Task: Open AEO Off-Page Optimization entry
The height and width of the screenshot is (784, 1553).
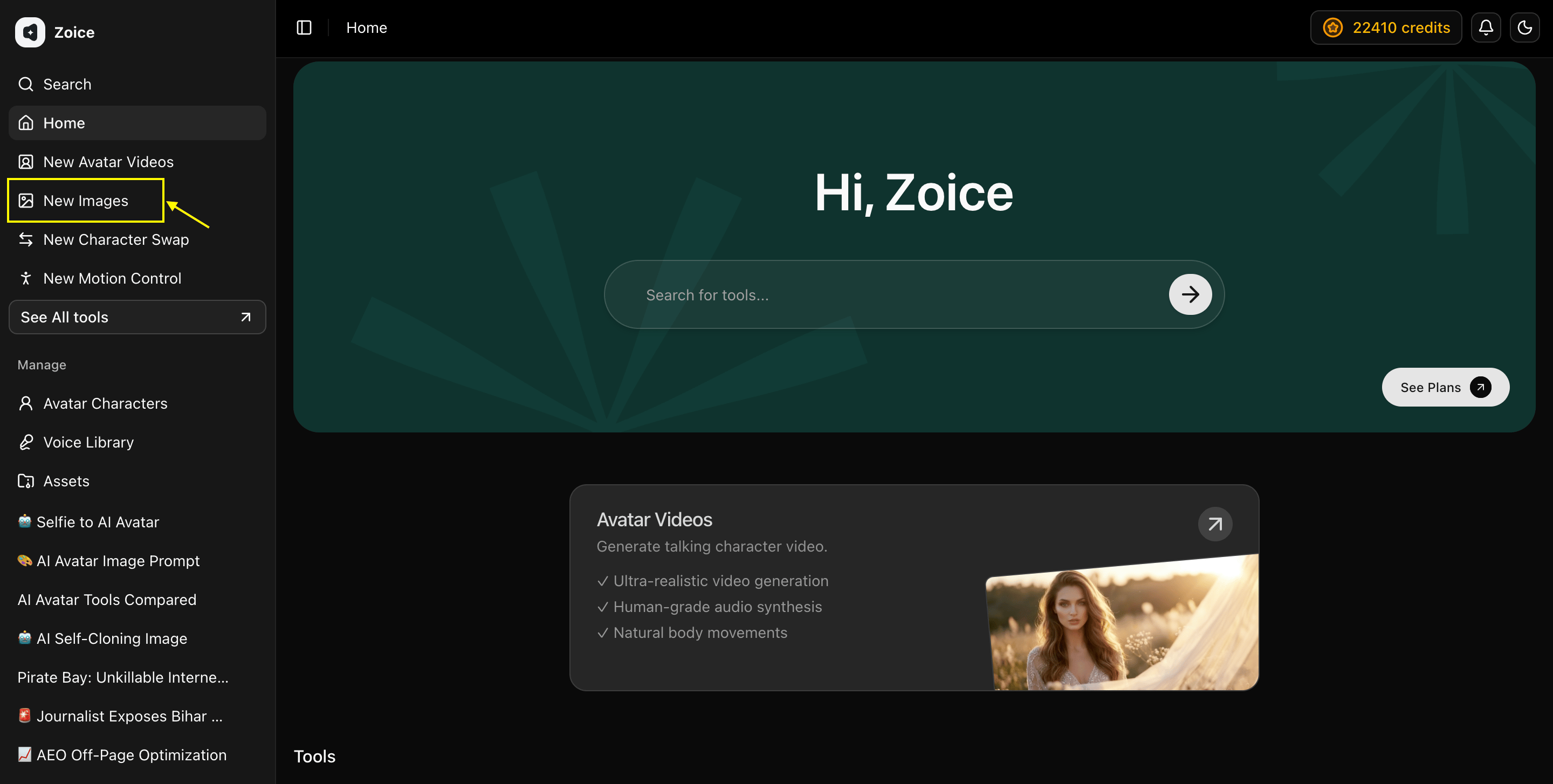Action: click(x=138, y=754)
